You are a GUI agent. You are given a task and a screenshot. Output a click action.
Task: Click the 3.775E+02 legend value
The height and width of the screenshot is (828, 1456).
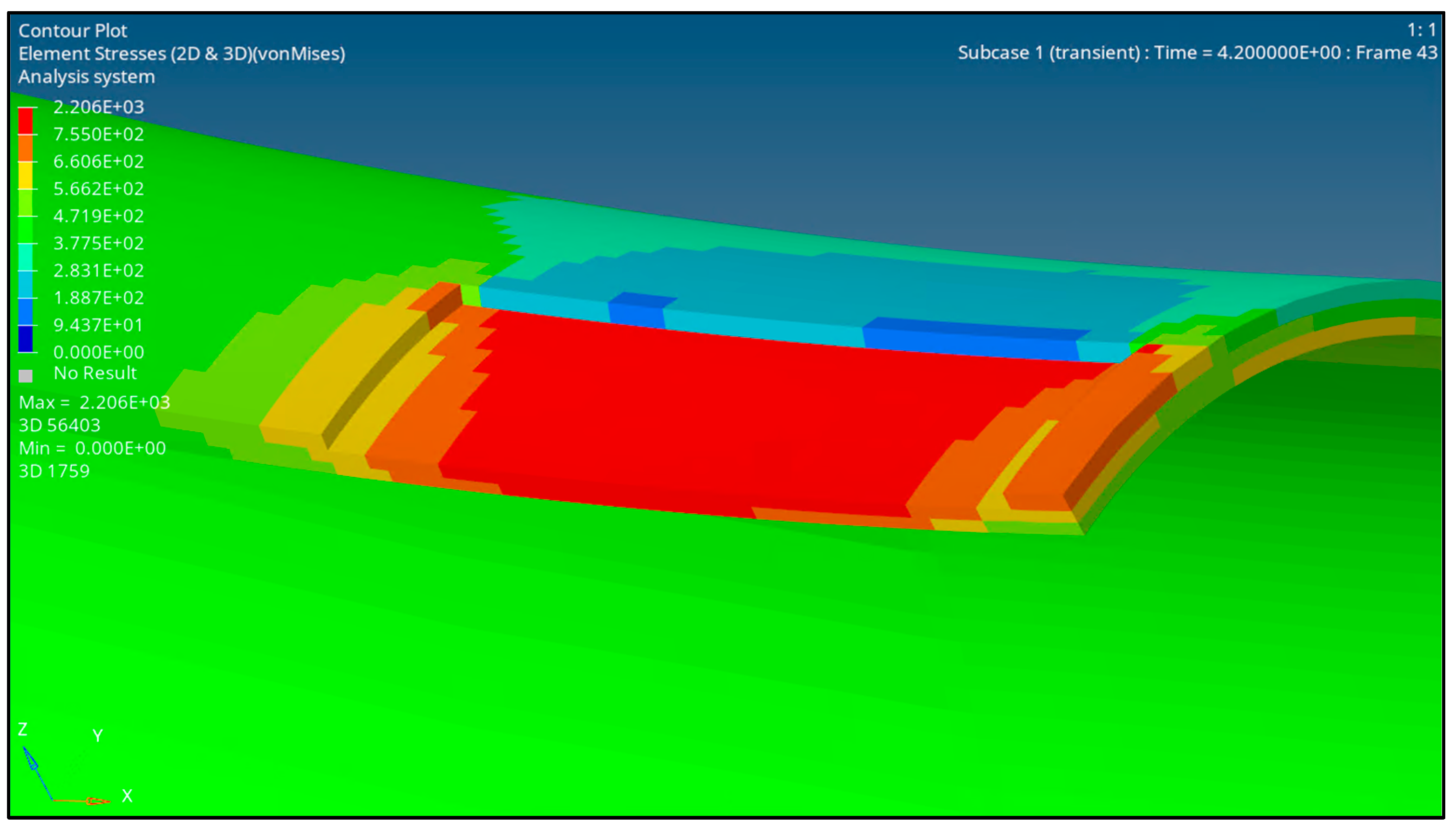[98, 244]
